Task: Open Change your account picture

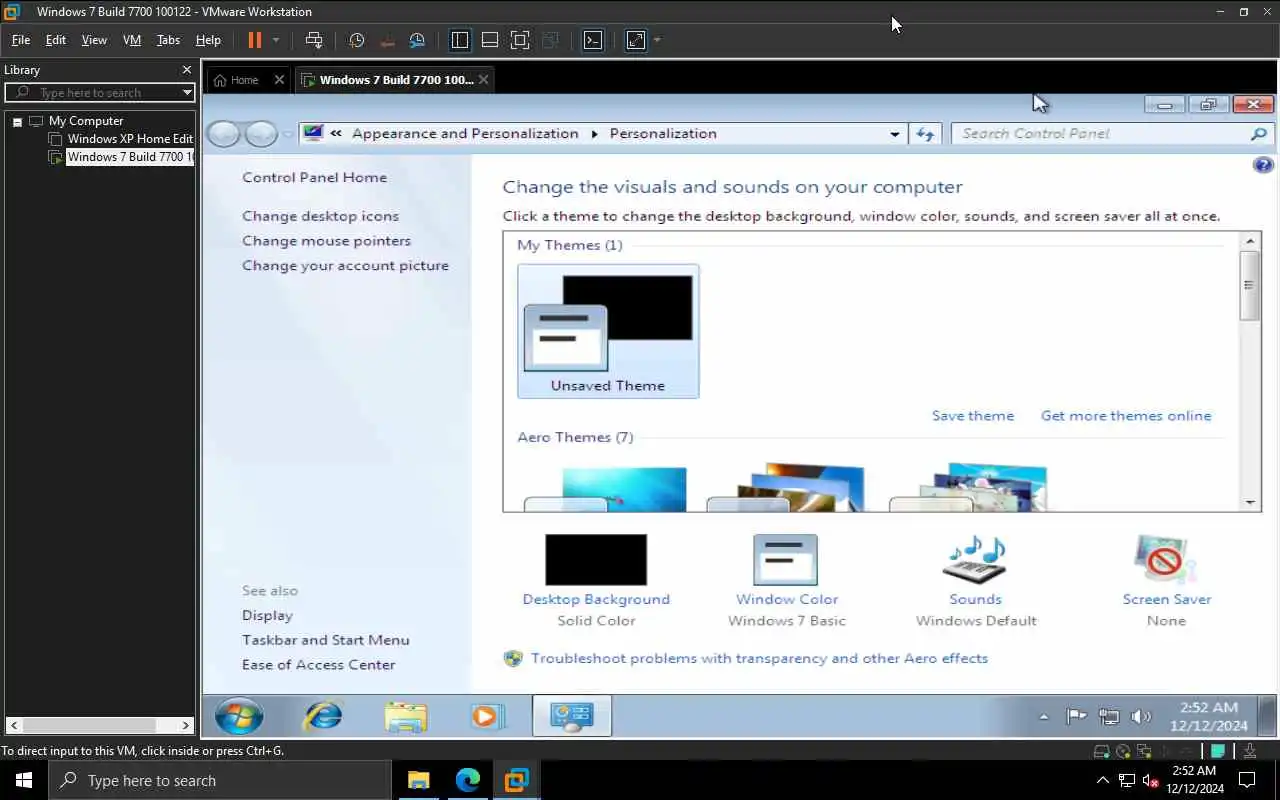Action: coord(345,266)
